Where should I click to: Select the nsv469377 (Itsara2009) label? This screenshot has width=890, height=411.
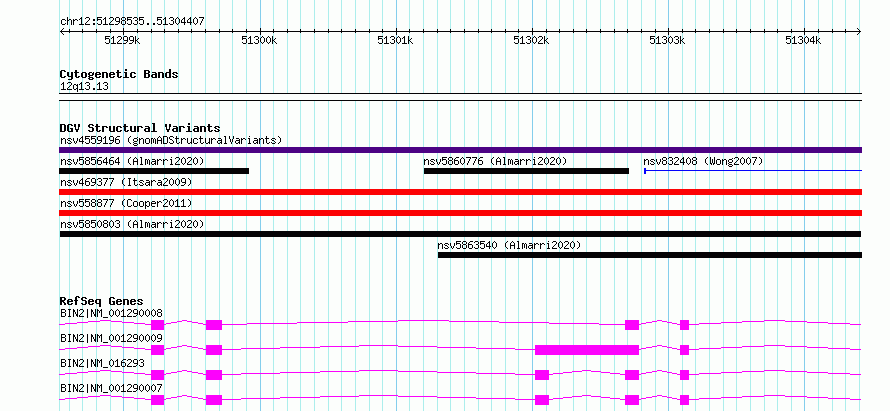click(125, 182)
